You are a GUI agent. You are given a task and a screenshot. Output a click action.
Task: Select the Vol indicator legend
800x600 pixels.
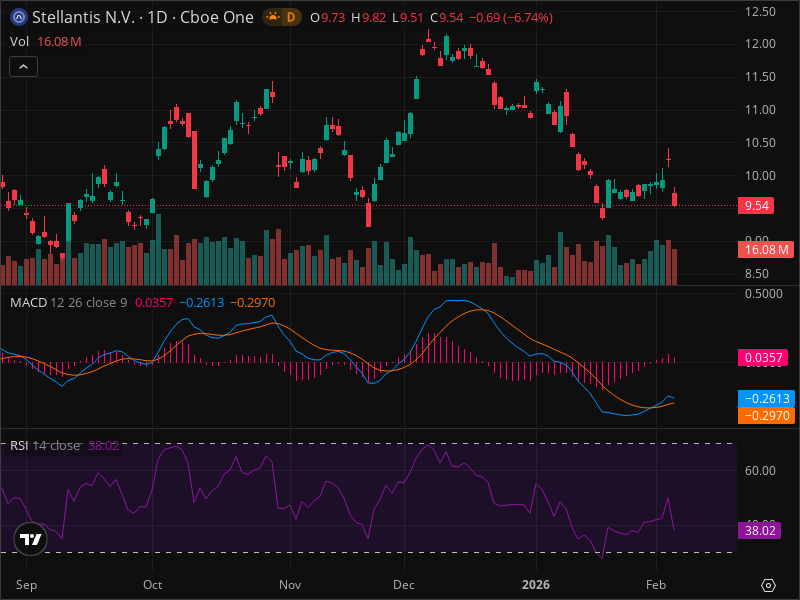coord(19,41)
